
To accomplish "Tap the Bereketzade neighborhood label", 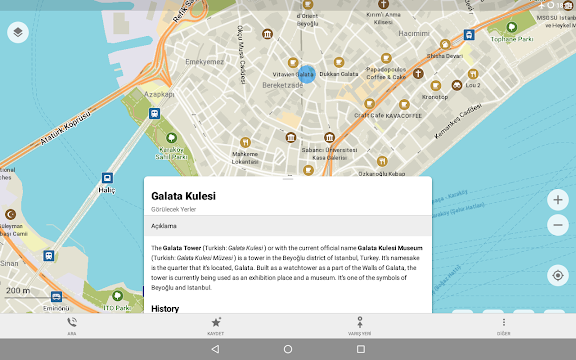I will pos(282,85).
